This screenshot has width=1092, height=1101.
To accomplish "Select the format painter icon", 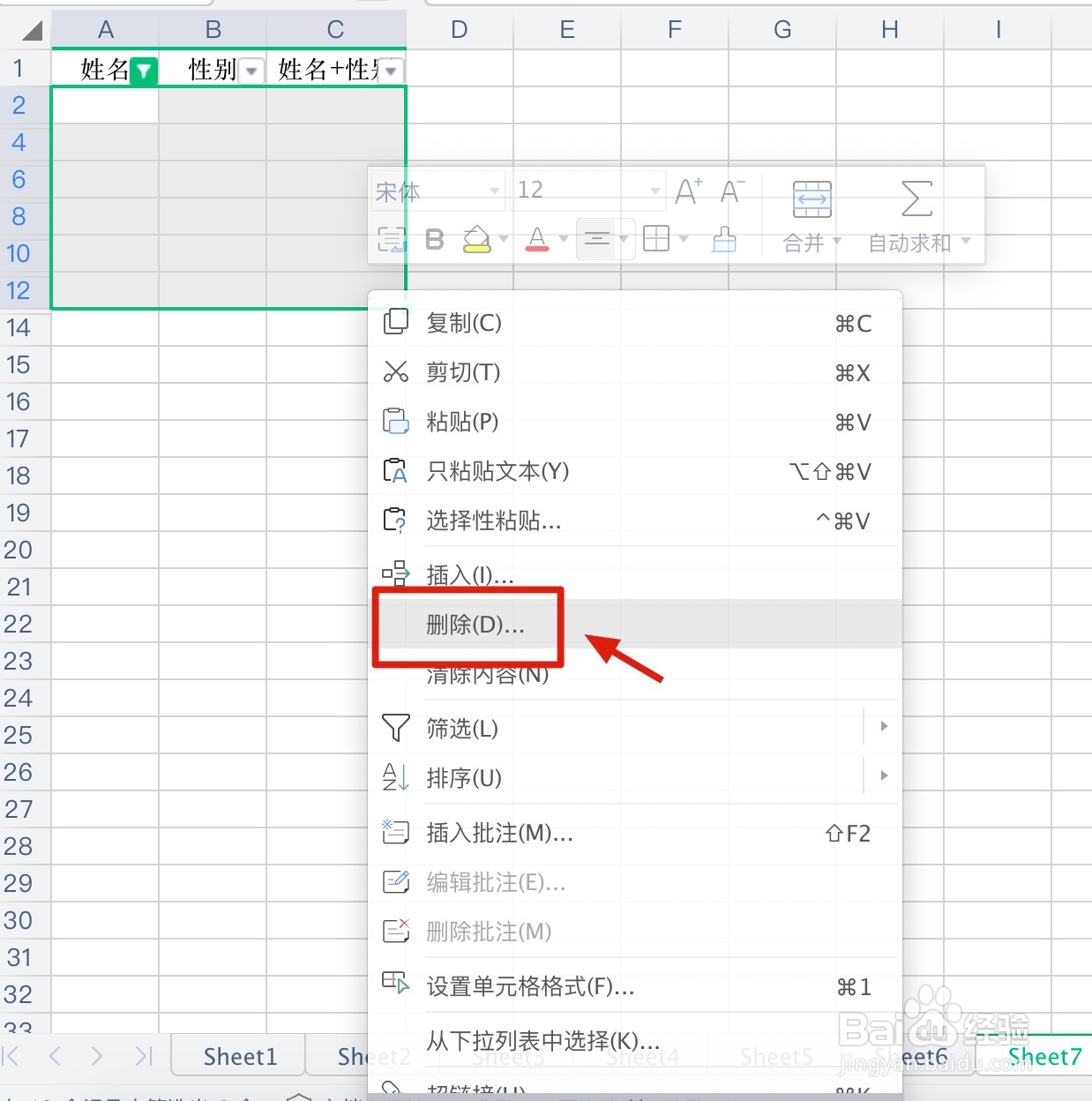I will 723,239.
